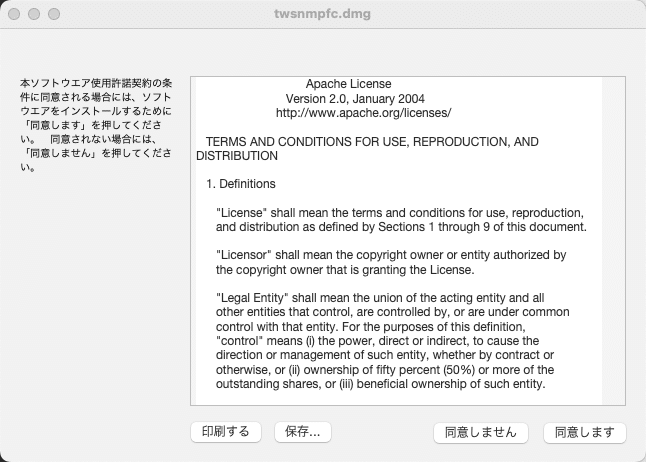Screen dimensions: 646x462
Task: Zoom the twsnmpfc.dmg window
Action: point(54,14)
